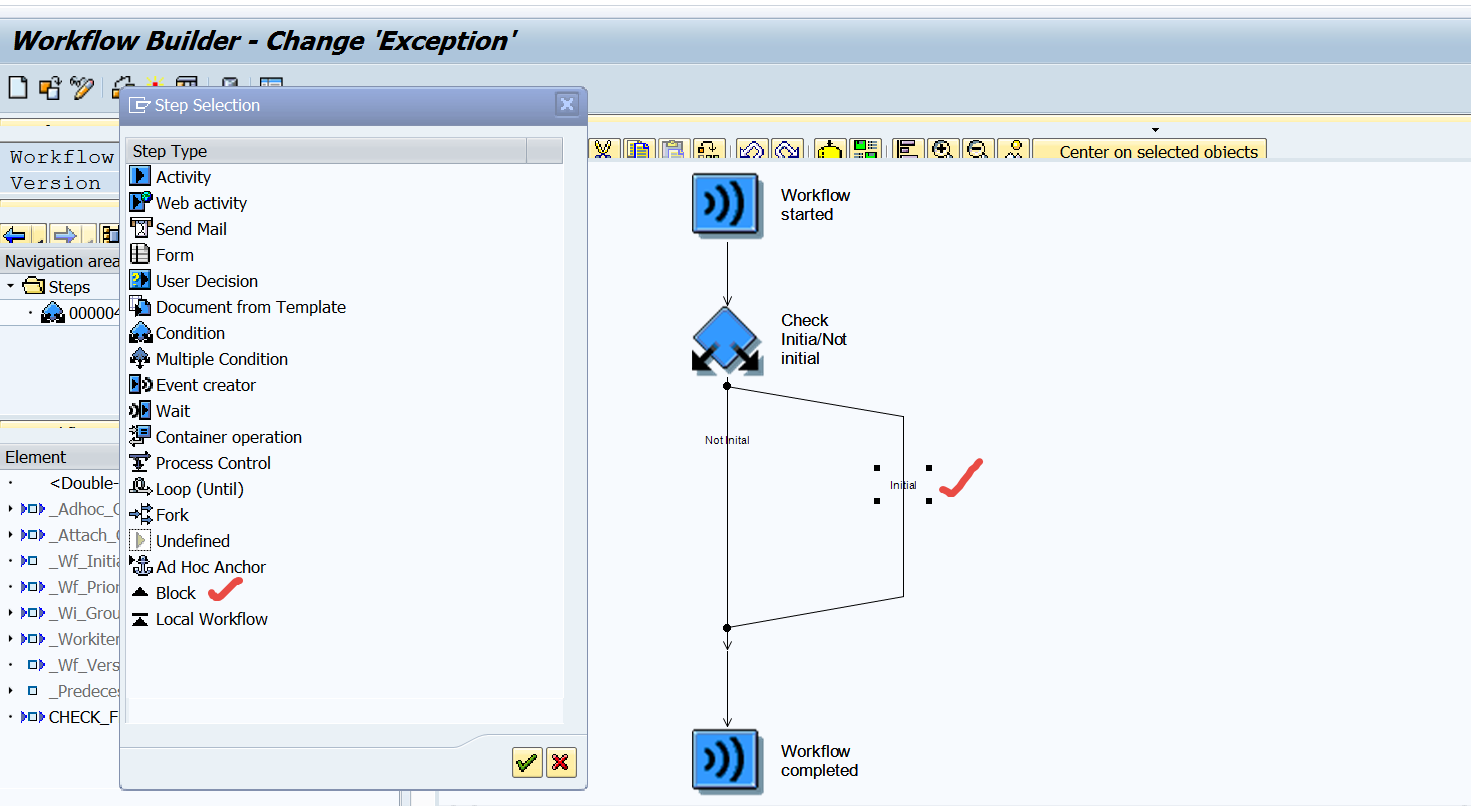The image size is (1471, 806).
Task: Click the Center on selected objects button
Action: [1149, 148]
